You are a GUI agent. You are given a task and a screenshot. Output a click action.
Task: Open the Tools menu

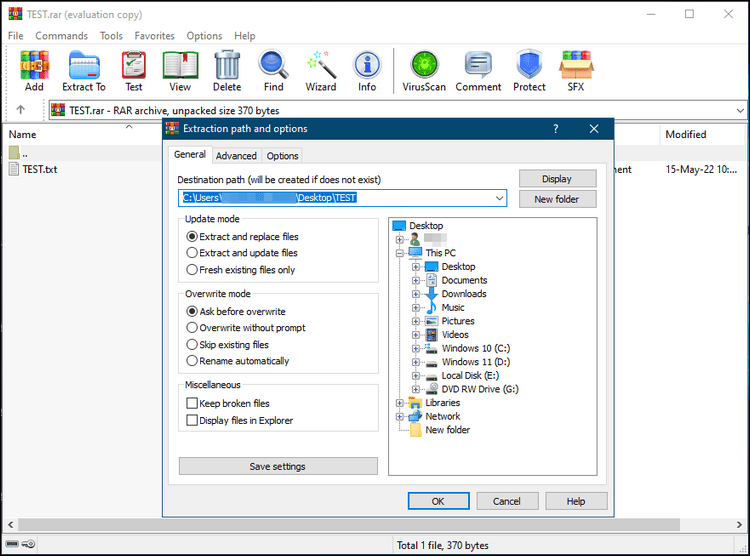pos(111,36)
